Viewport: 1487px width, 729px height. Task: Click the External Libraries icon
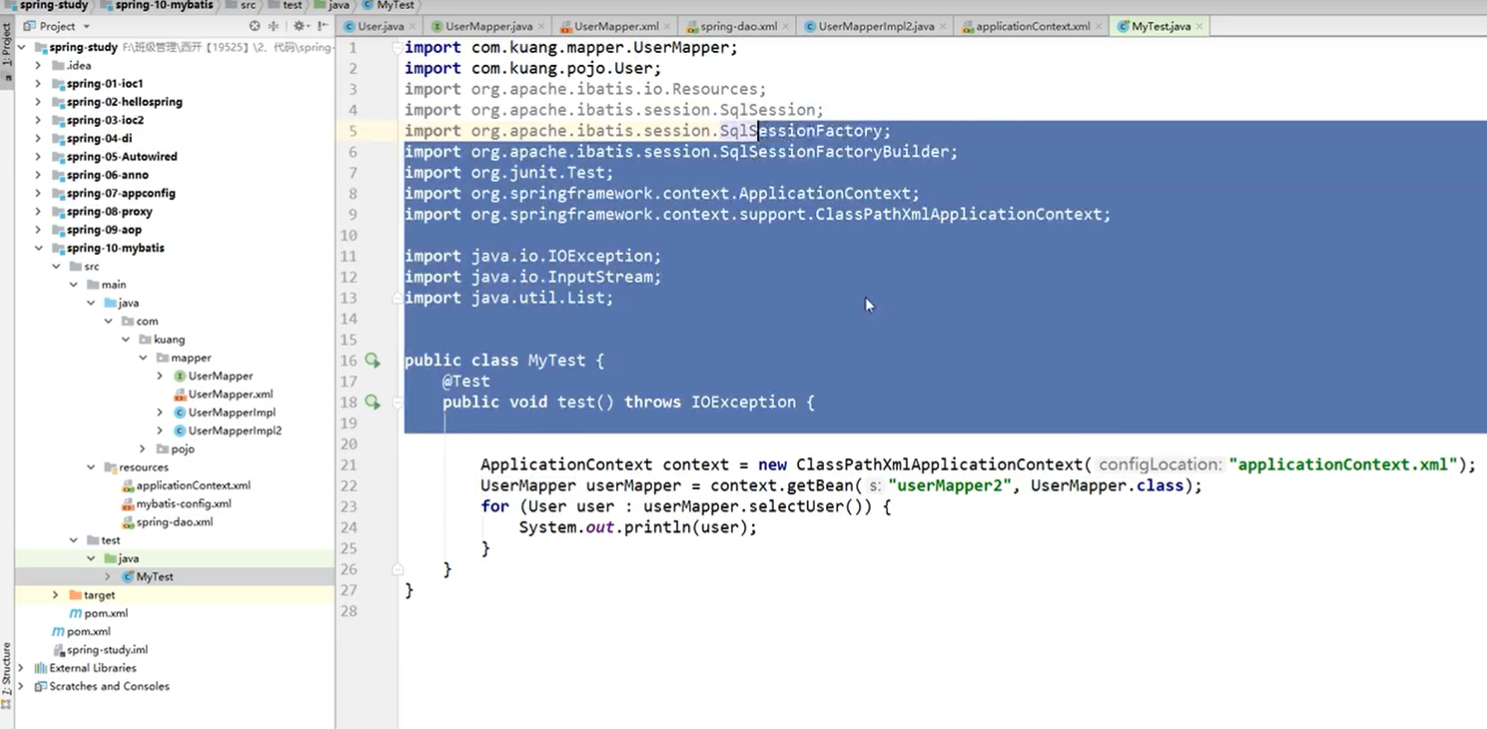click(x=40, y=668)
